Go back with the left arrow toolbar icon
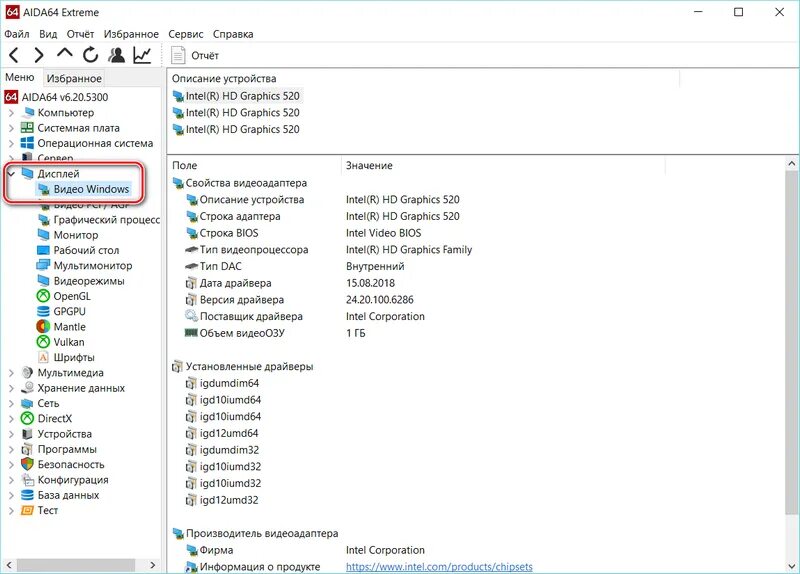The image size is (800, 574). tap(14, 55)
